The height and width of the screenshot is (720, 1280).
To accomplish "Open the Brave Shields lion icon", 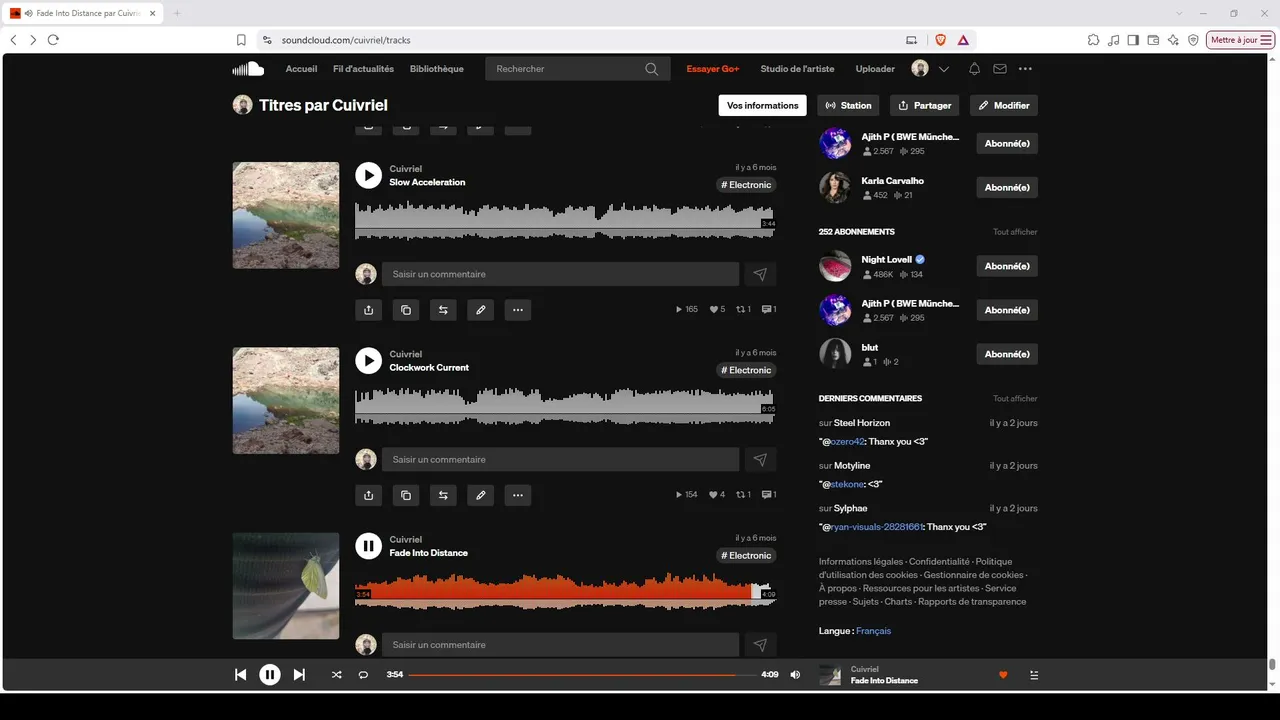I will pos(940,40).
